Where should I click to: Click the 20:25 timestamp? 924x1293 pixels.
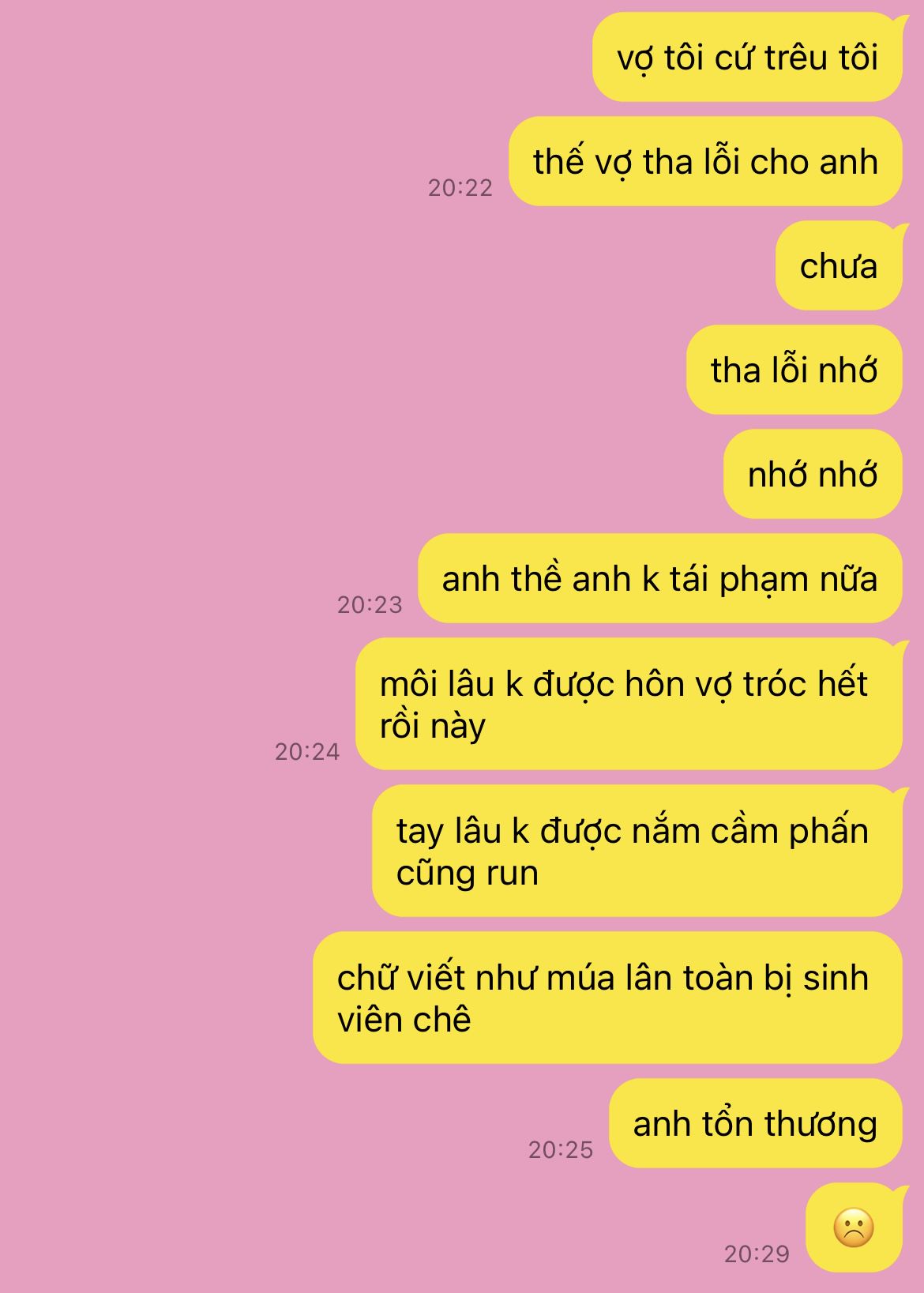click(561, 1149)
